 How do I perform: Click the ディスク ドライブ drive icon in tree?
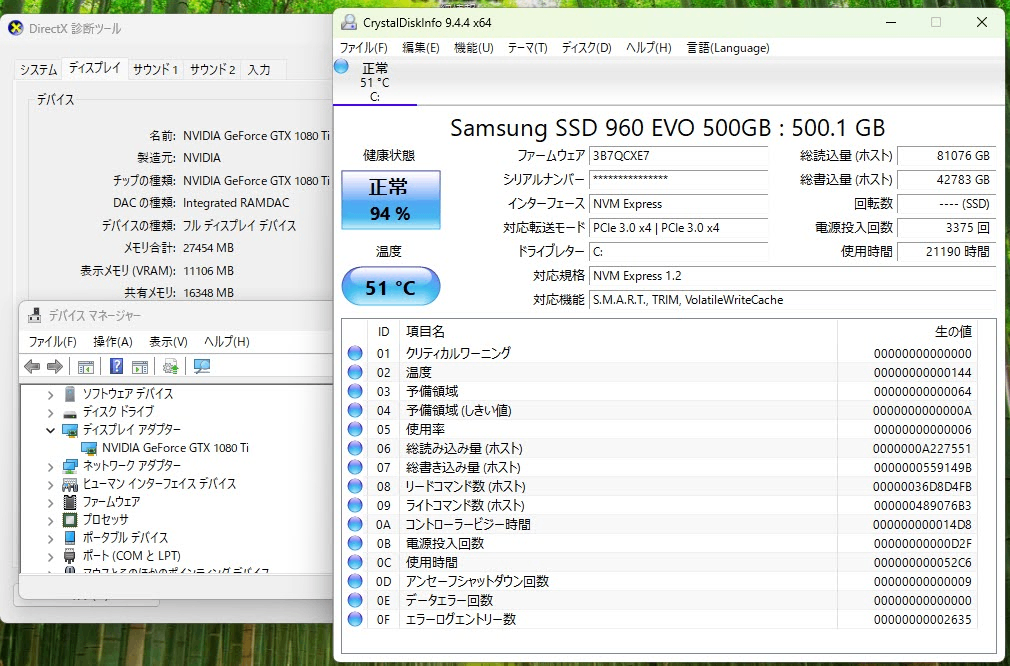(70, 412)
